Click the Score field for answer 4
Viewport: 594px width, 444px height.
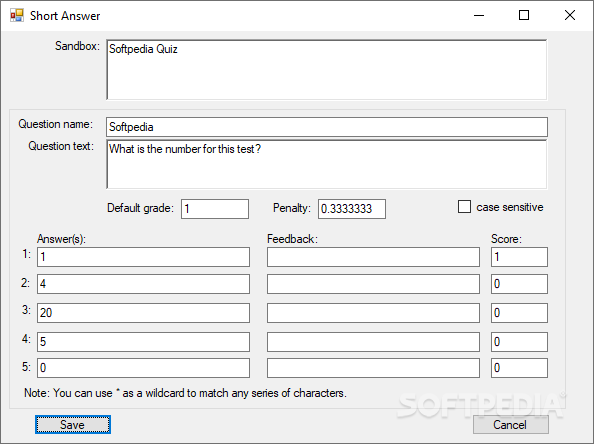click(x=519, y=342)
